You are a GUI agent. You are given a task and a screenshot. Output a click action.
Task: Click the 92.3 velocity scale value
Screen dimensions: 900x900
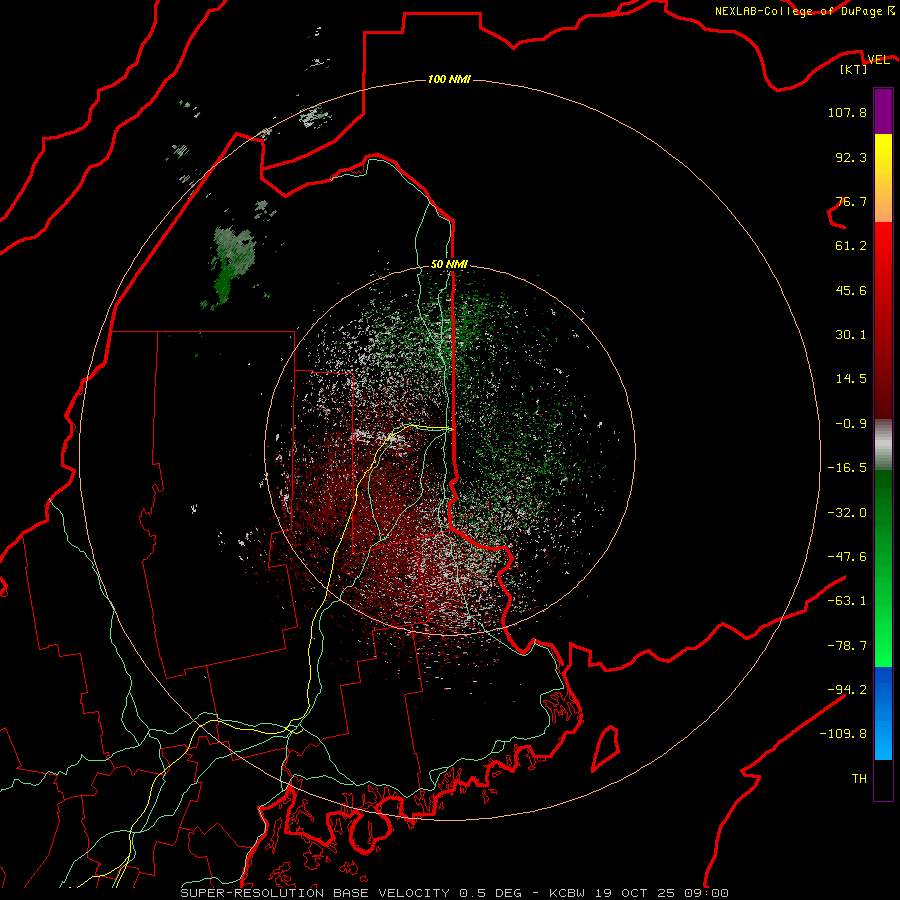(x=851, y=157)
